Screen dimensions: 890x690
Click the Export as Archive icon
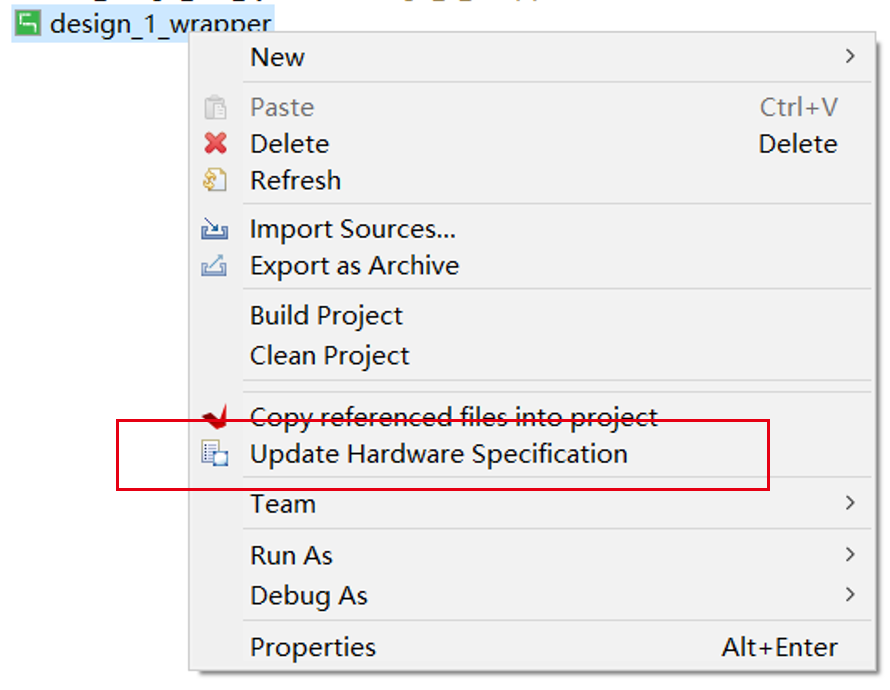[215, 266]
